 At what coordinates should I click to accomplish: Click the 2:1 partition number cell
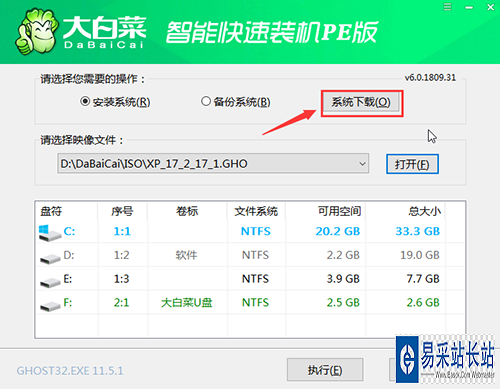pyautogui.click(x=122, y=303)
